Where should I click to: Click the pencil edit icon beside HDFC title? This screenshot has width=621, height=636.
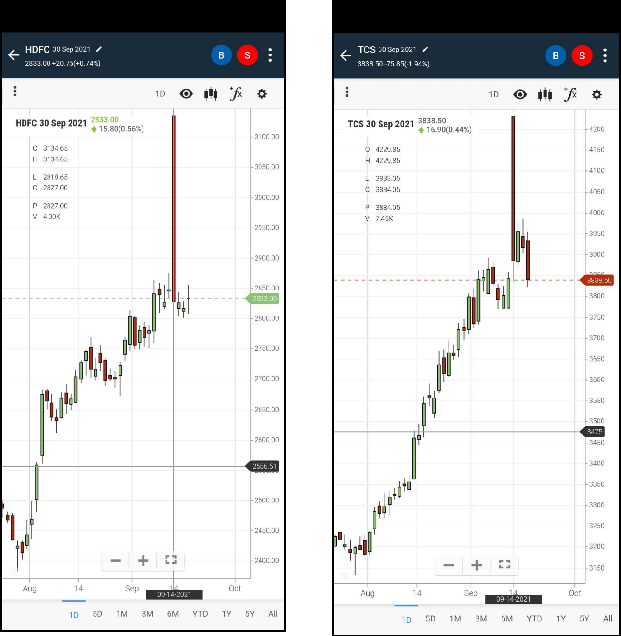click(x=99, y=49)
